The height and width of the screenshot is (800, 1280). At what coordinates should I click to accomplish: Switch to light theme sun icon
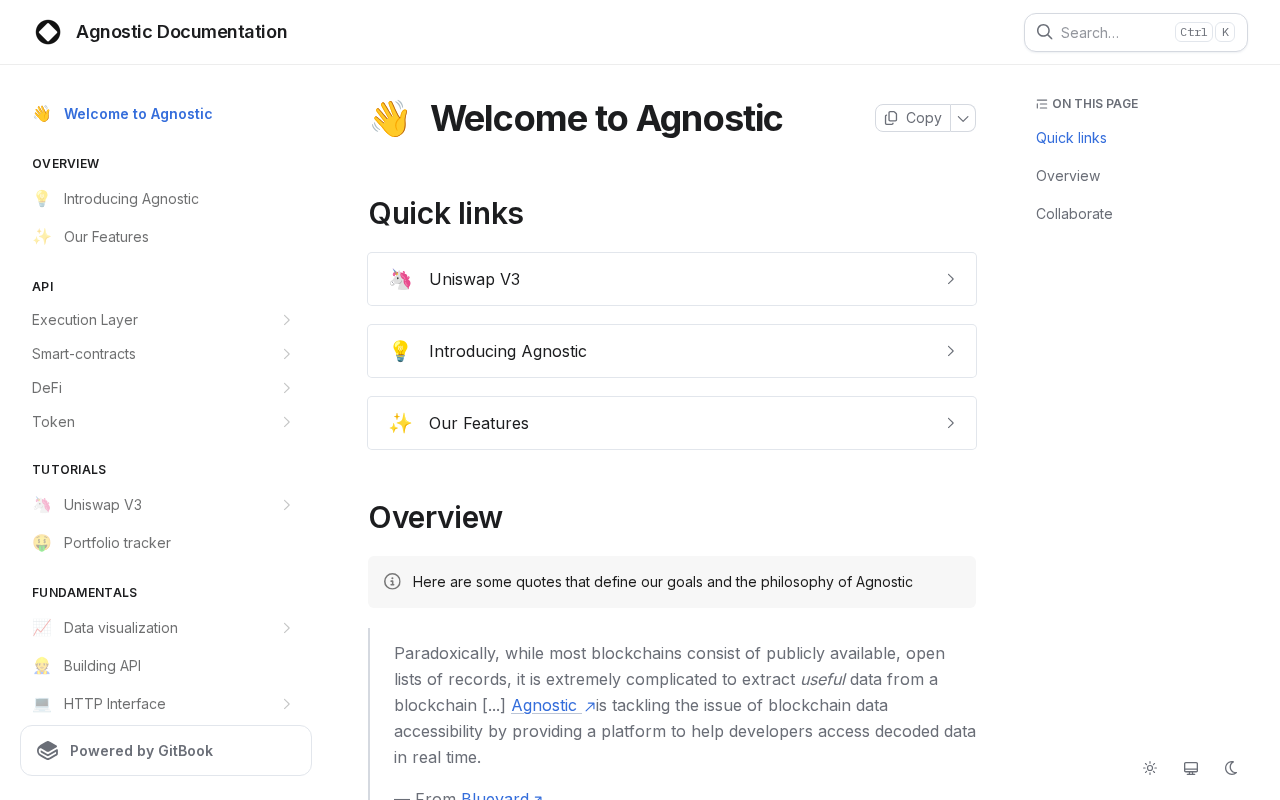coord(1150,768)
